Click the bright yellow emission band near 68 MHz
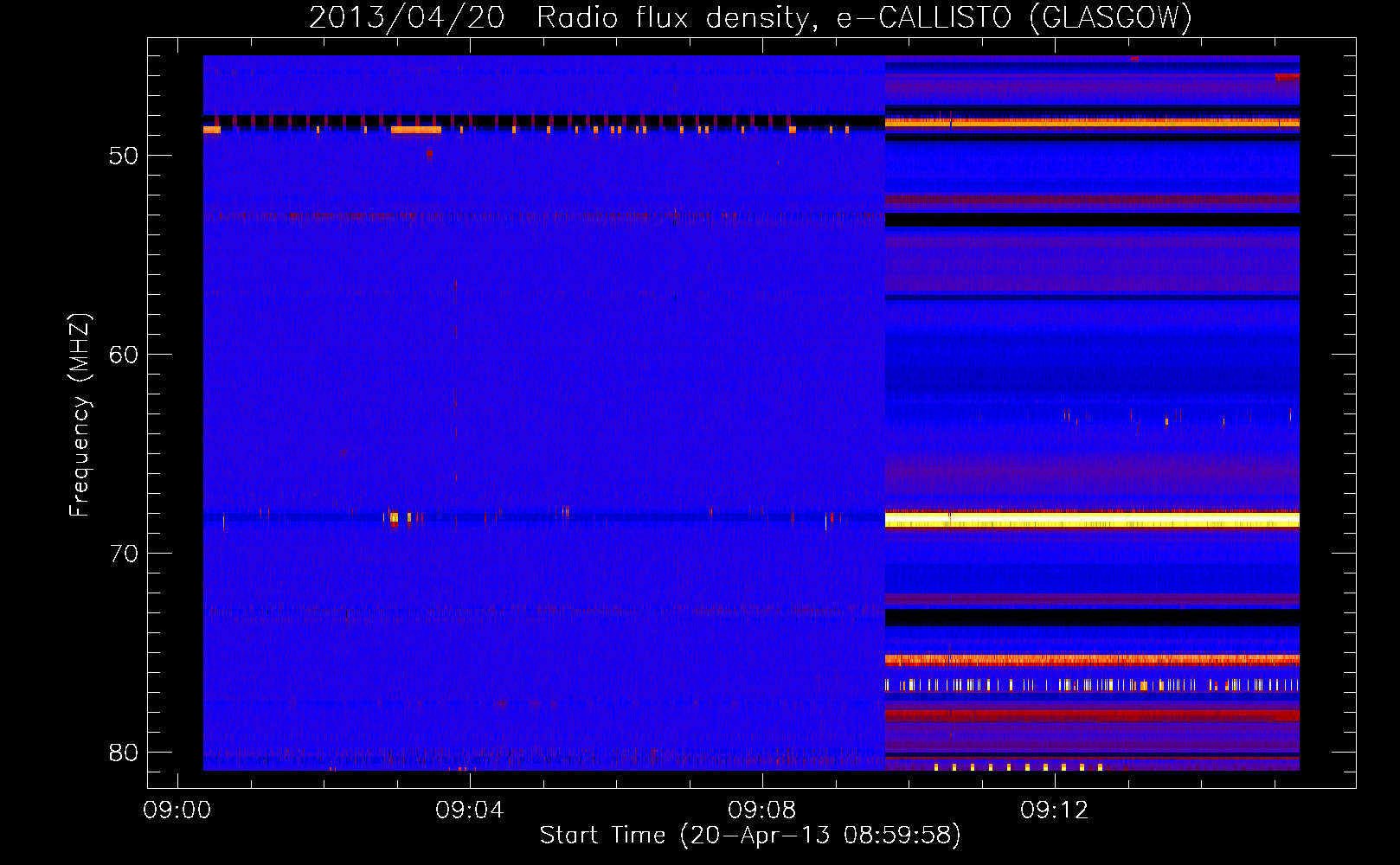Screen dimensions: 1400x865 pos(1092,520)
